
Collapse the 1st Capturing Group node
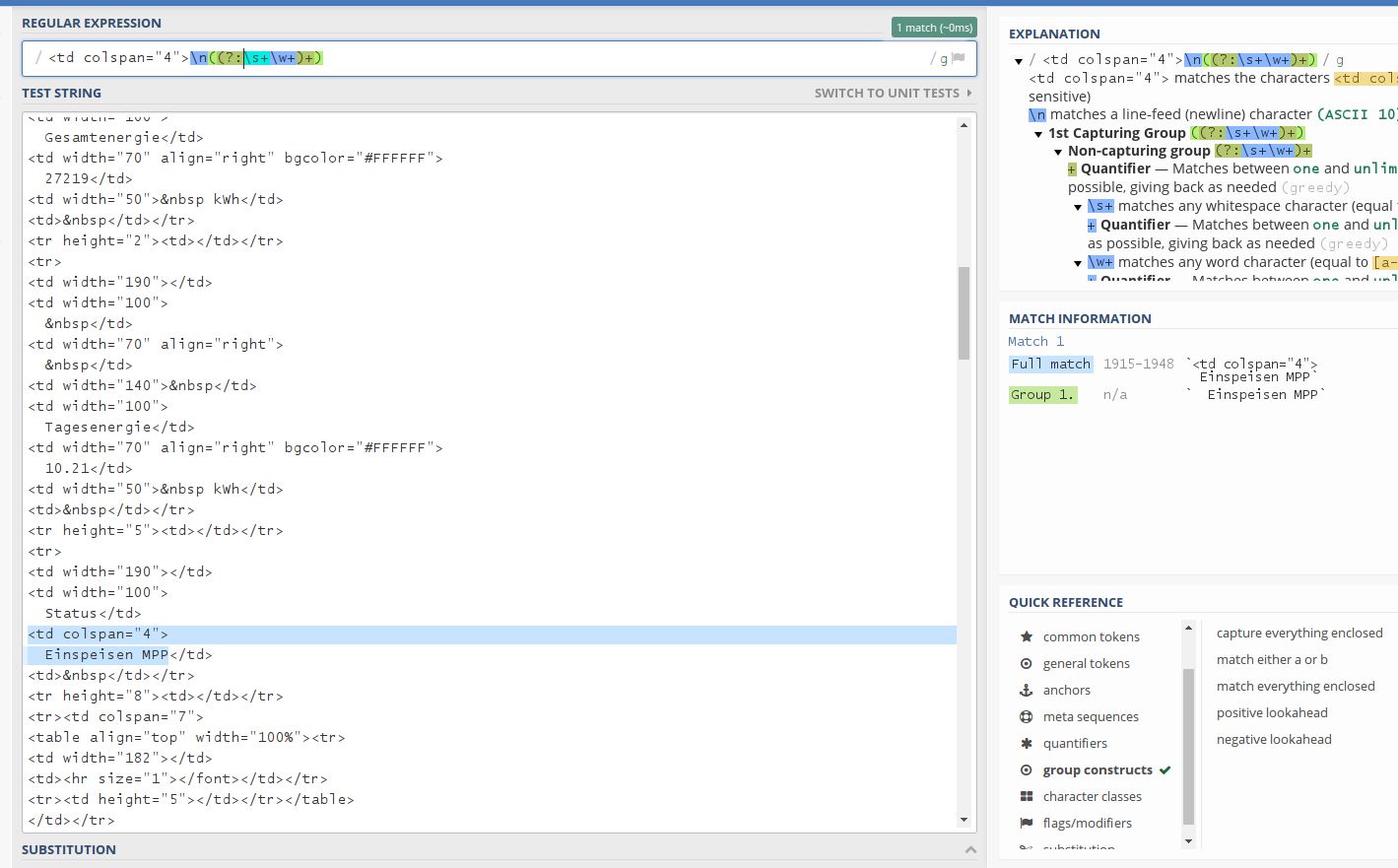point(1038,134)
